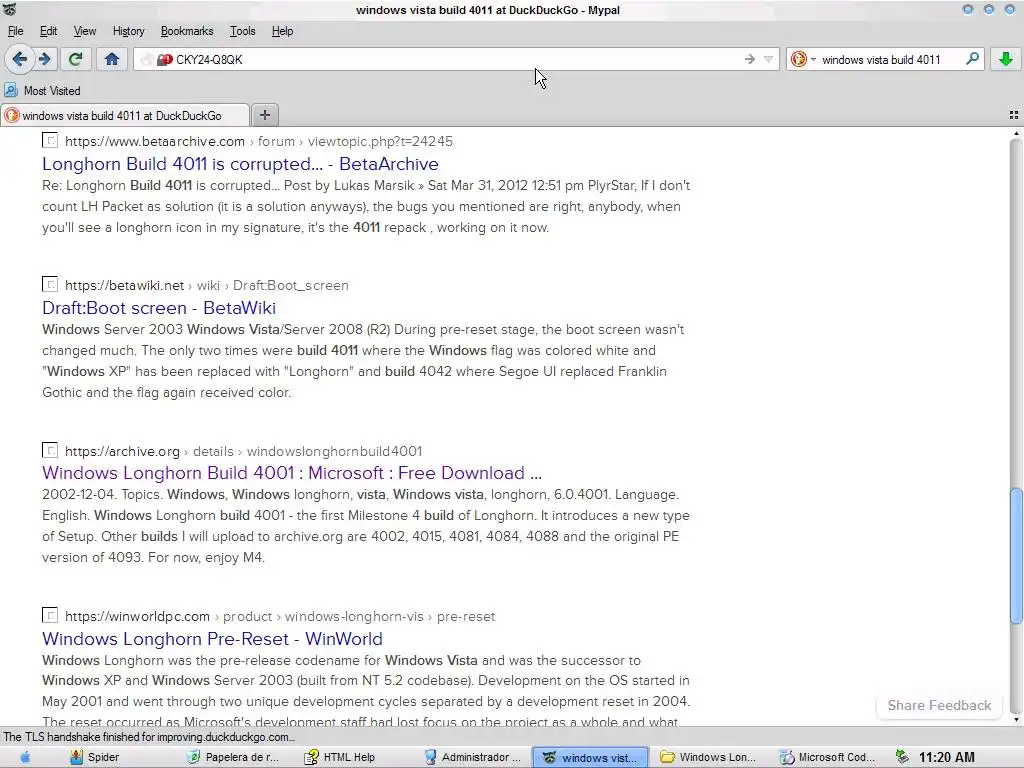Open the File menu
This screenshot has height=768, width=1024.
pyautogui.click(x=16, y=31)
